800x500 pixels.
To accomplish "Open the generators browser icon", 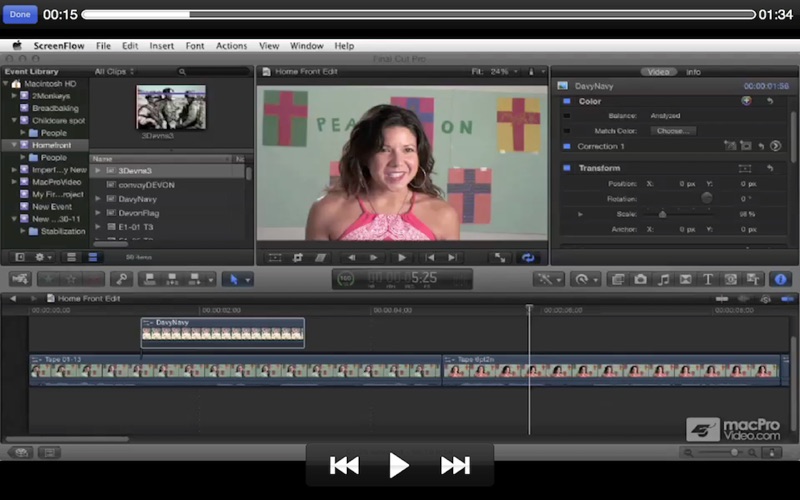I will (x=731, y=279).
